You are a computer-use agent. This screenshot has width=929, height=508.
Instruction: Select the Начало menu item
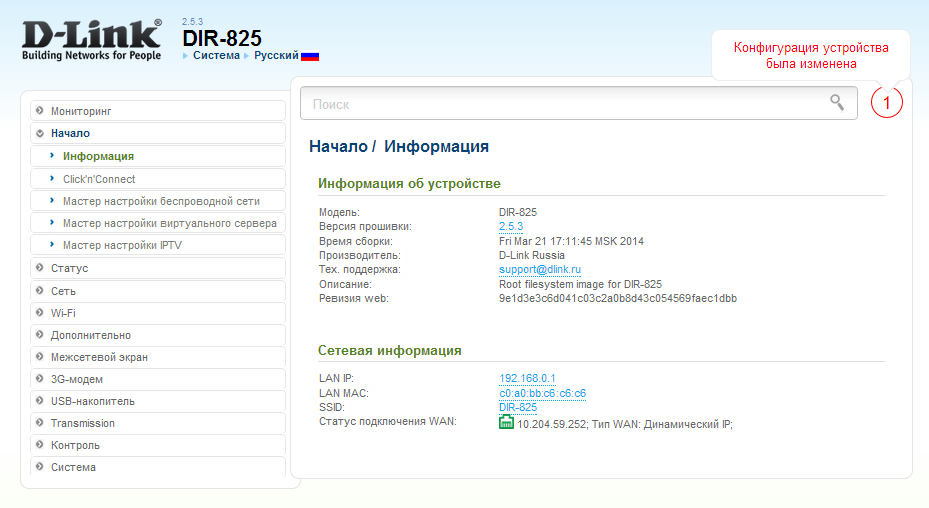[158, 133]
